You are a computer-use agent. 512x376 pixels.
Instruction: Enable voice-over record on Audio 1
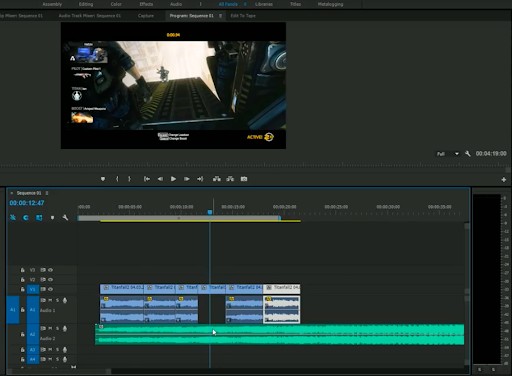click(x=65, y=300)
